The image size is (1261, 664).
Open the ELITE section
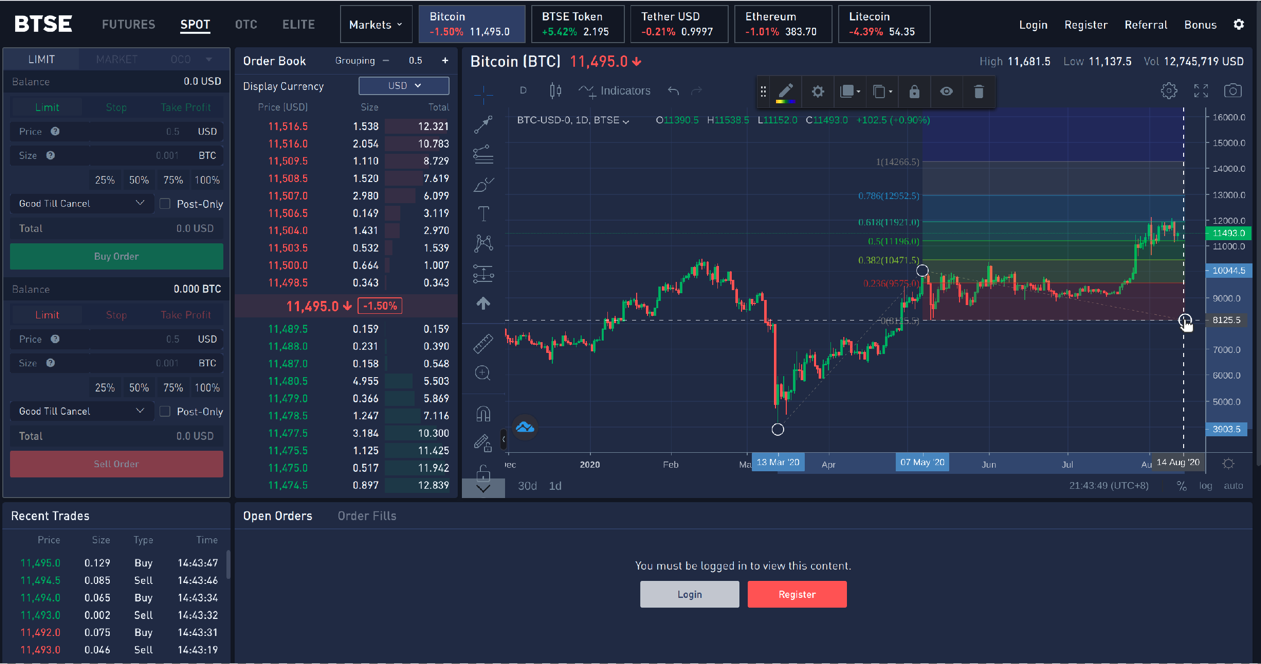coord(298,24)
